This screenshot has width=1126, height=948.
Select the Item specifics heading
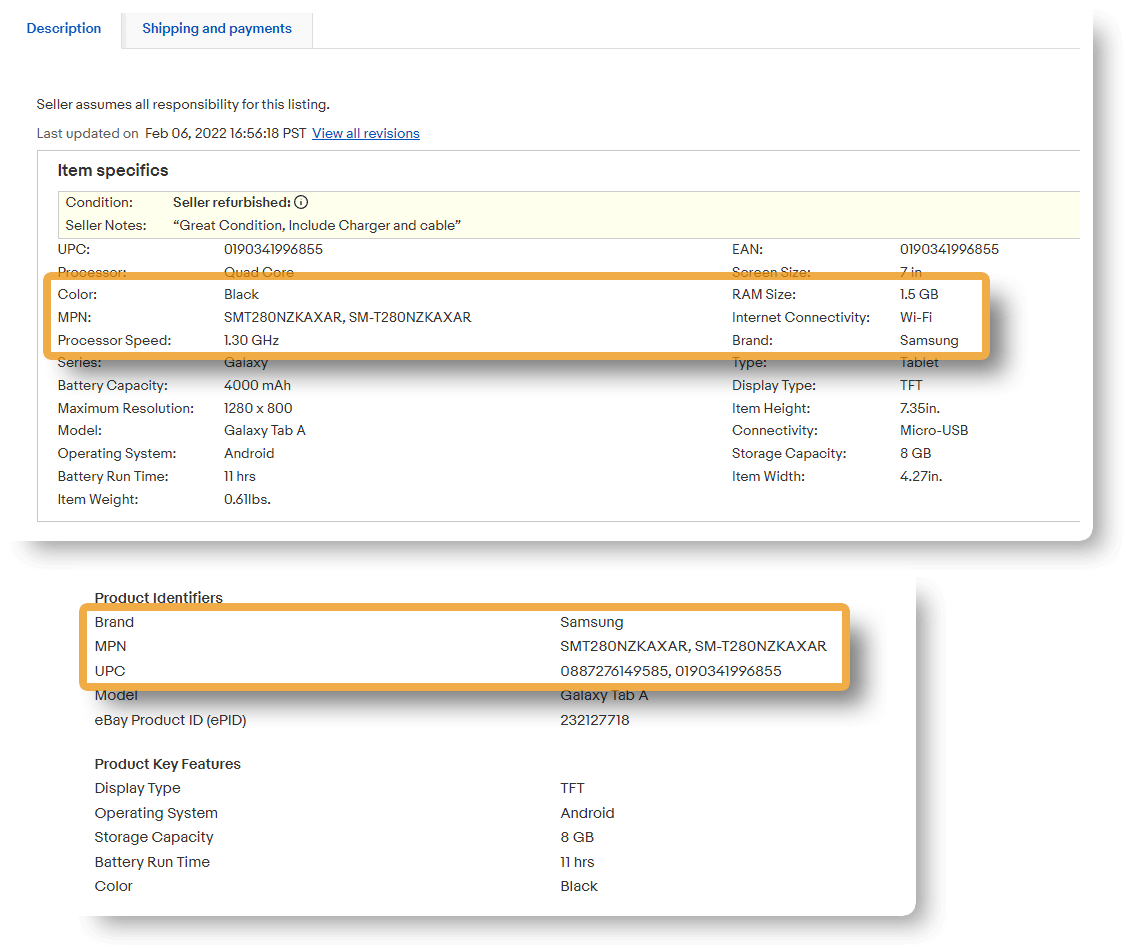(x=113, y=170)
